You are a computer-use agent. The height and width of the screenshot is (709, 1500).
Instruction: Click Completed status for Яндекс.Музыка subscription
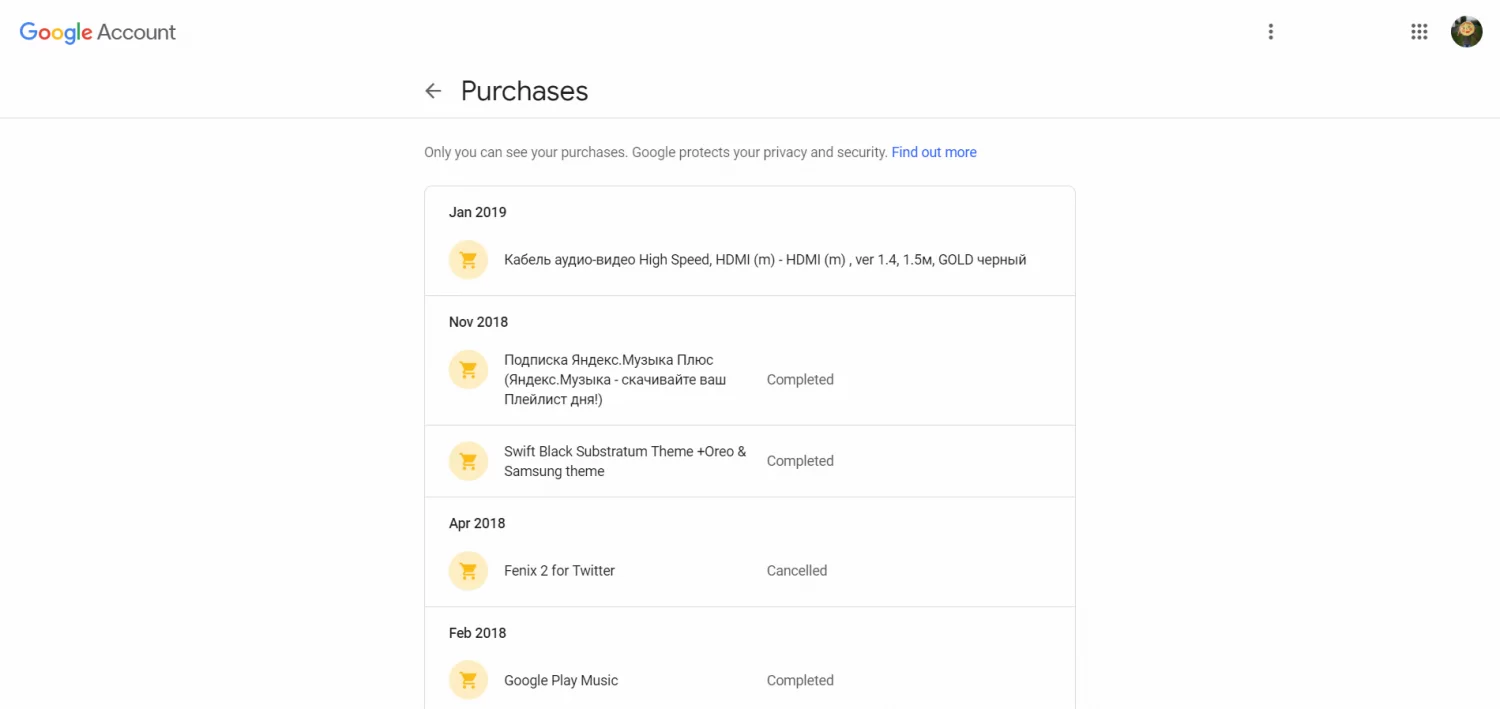[x=800, y=380]
